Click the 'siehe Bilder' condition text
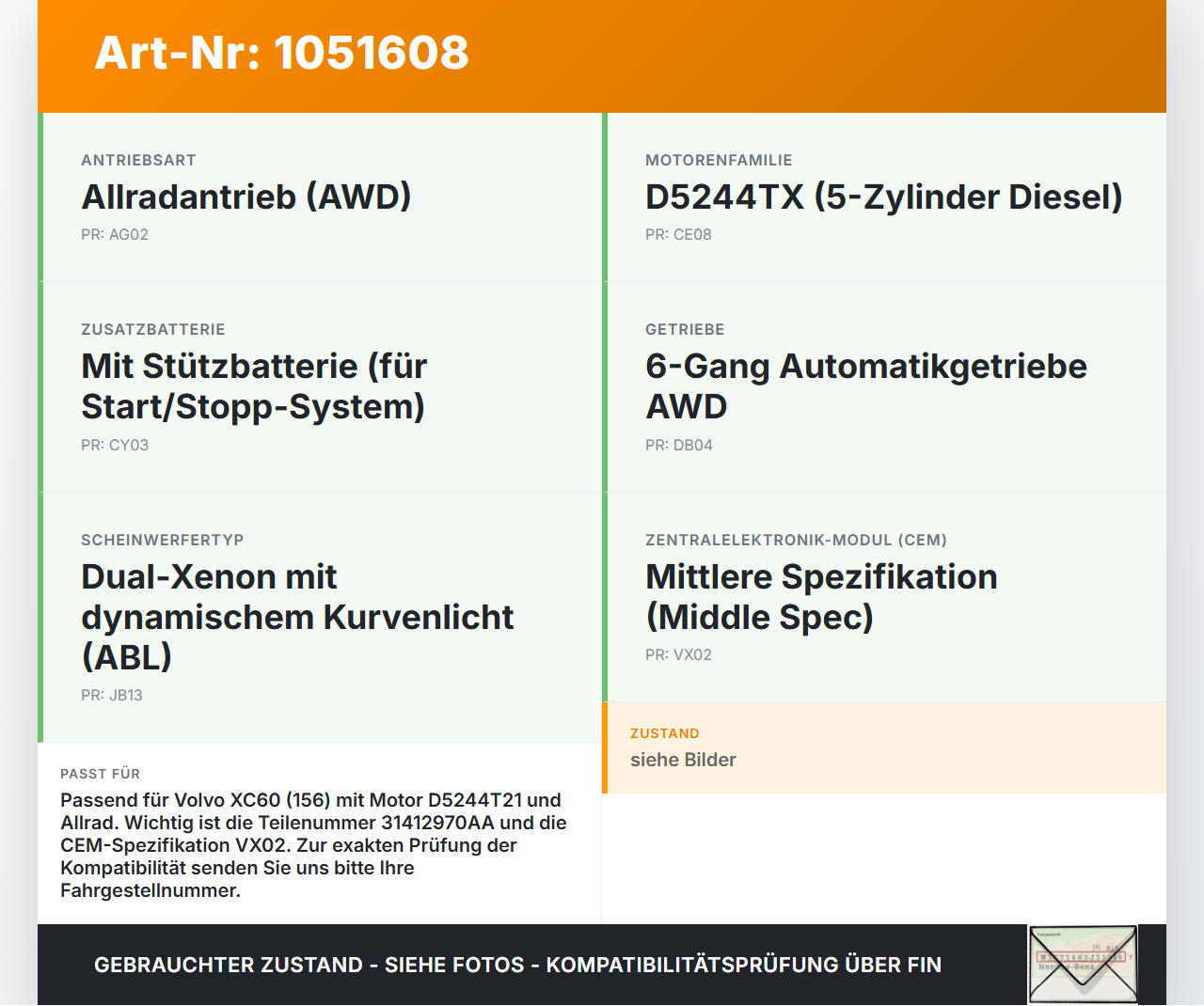This screenshot has height=1006, width=1204. pyautogui.click(x=683, y=760)
